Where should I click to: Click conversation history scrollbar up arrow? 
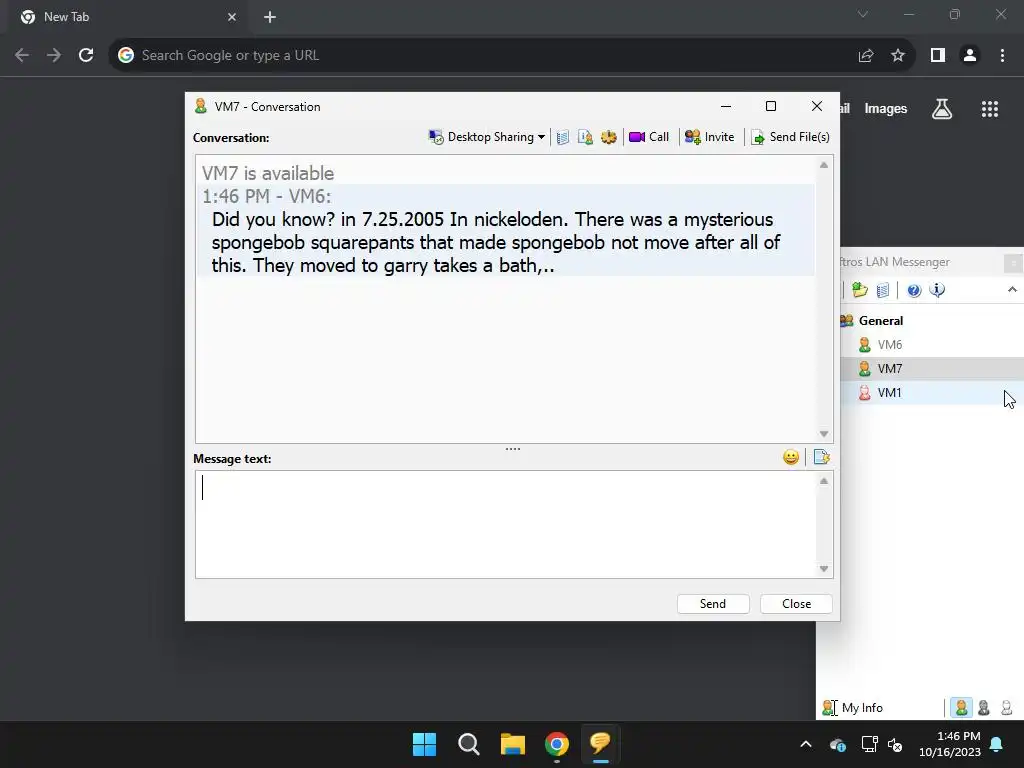coord(824,165)
